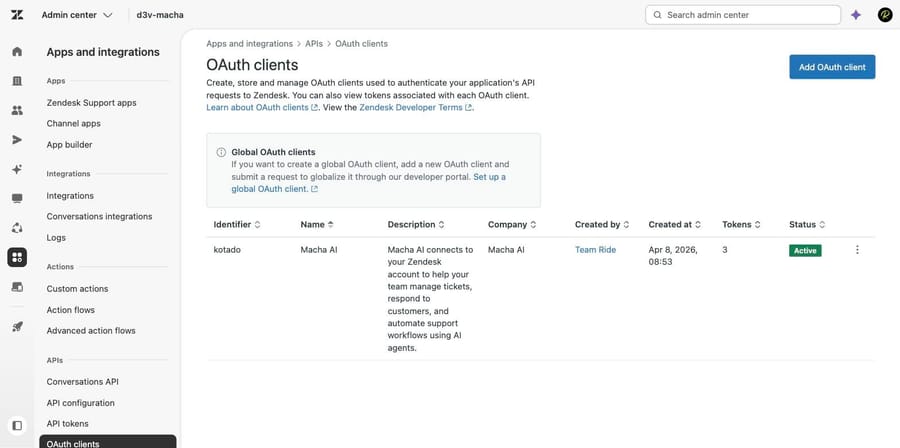Open Zendesk Developer Terms link
Screen dimensions: 900x448
coord(416,107)
